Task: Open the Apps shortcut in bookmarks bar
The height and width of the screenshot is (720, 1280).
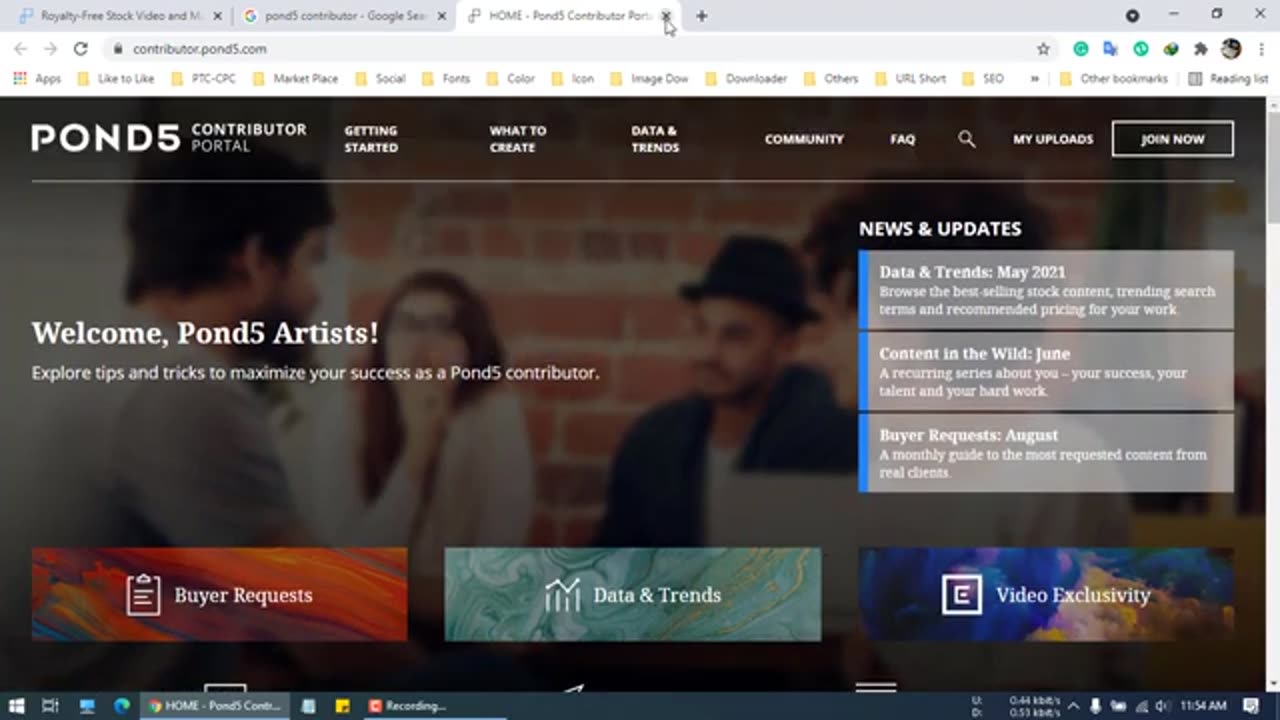Action: click(x=37, y=78)
